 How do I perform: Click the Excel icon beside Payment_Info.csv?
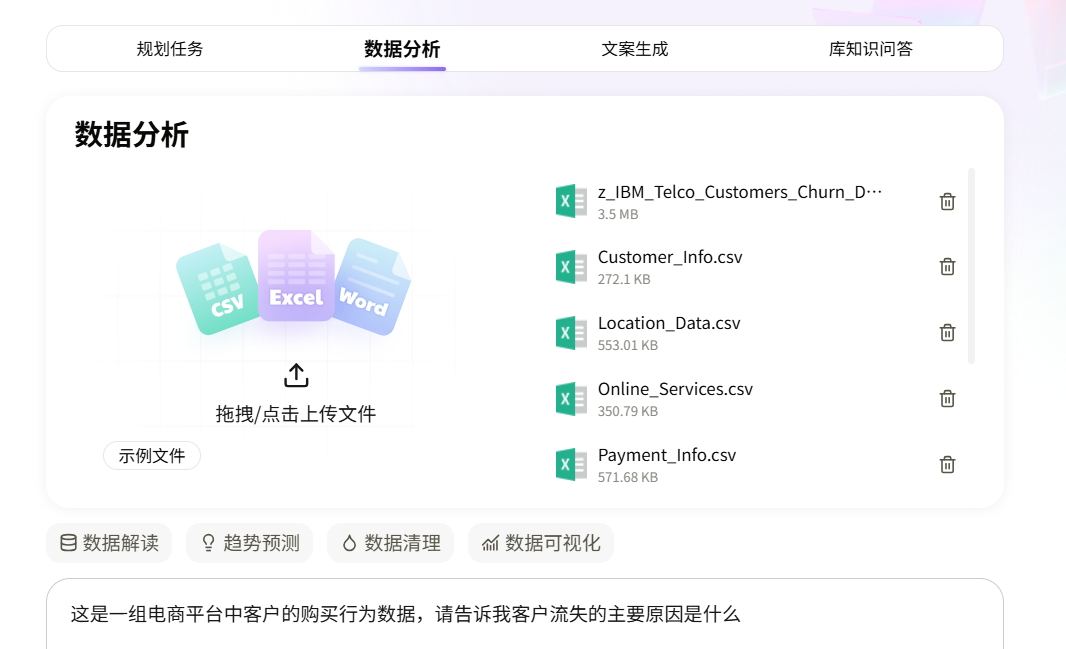pyautogui.click(x=570, y=463)
